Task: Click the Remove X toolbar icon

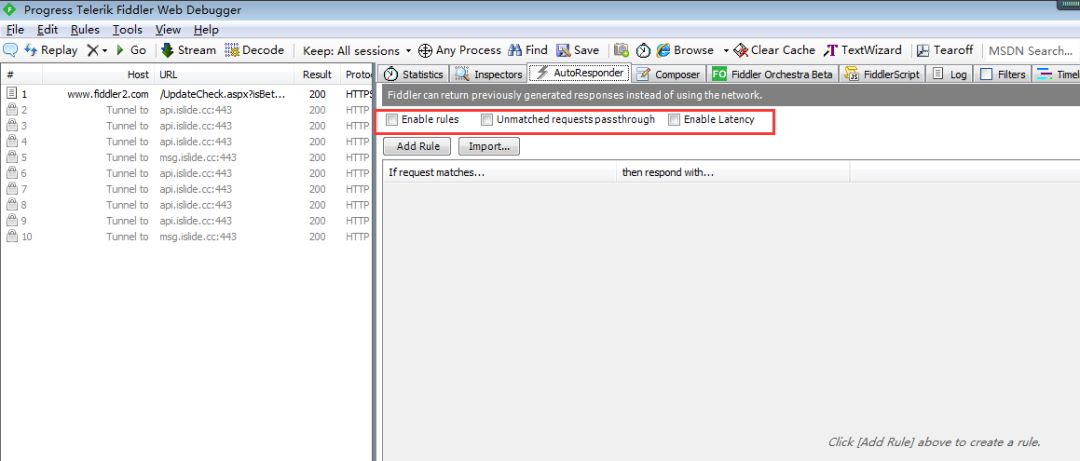Action: pyautogui.click(x=92, y=50)
